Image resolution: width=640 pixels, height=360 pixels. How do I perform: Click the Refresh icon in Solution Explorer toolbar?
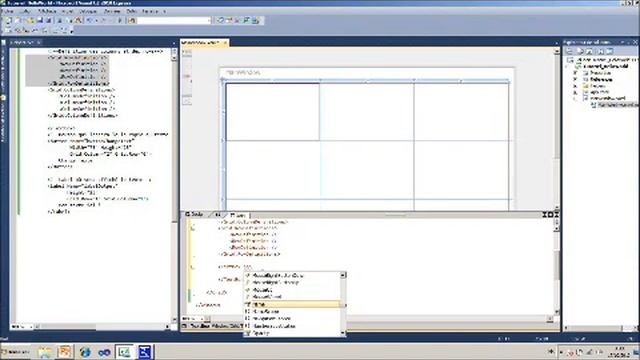[x=590, y=51]
